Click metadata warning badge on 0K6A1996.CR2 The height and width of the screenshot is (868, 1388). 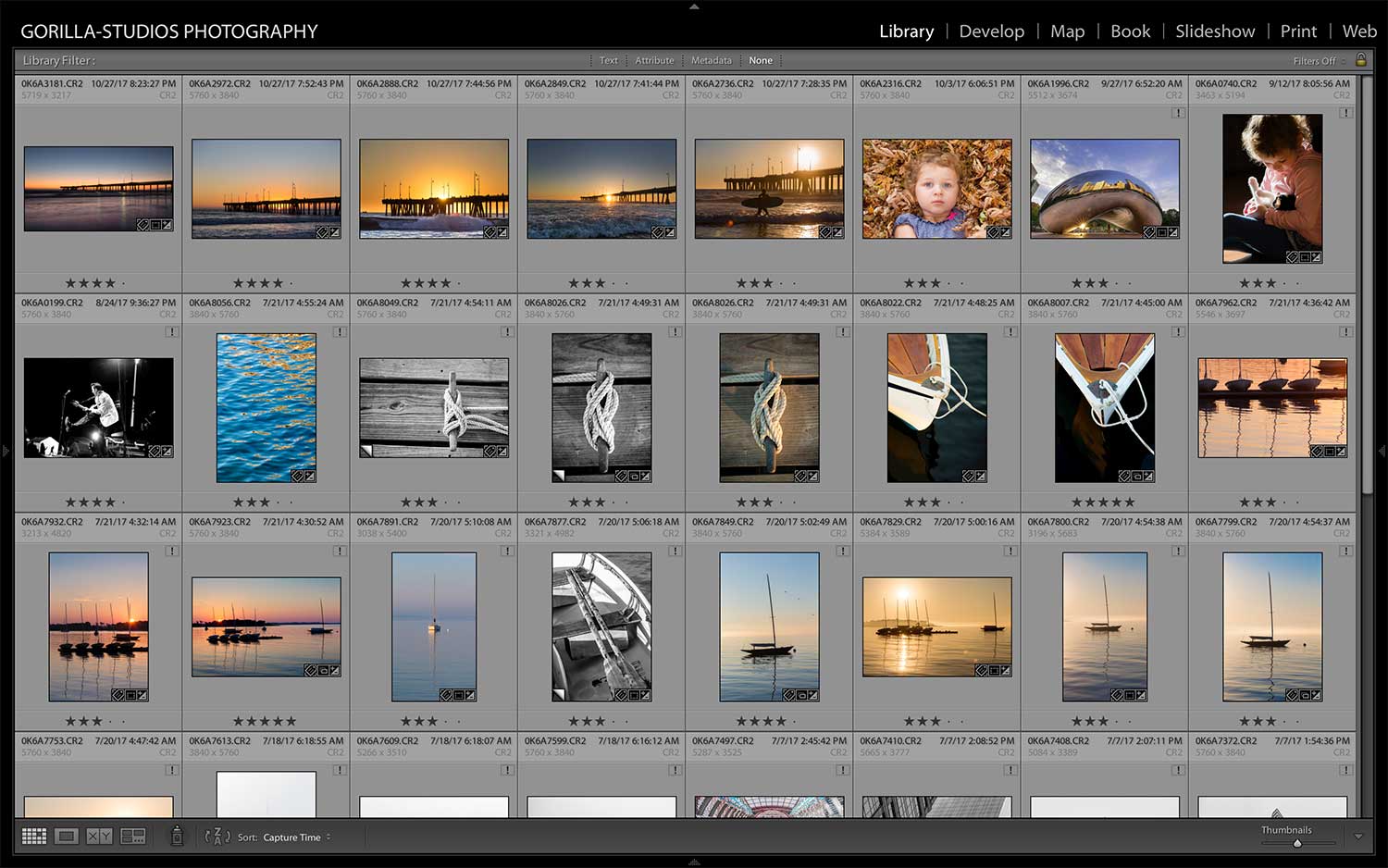click(x=1178, y=113)
